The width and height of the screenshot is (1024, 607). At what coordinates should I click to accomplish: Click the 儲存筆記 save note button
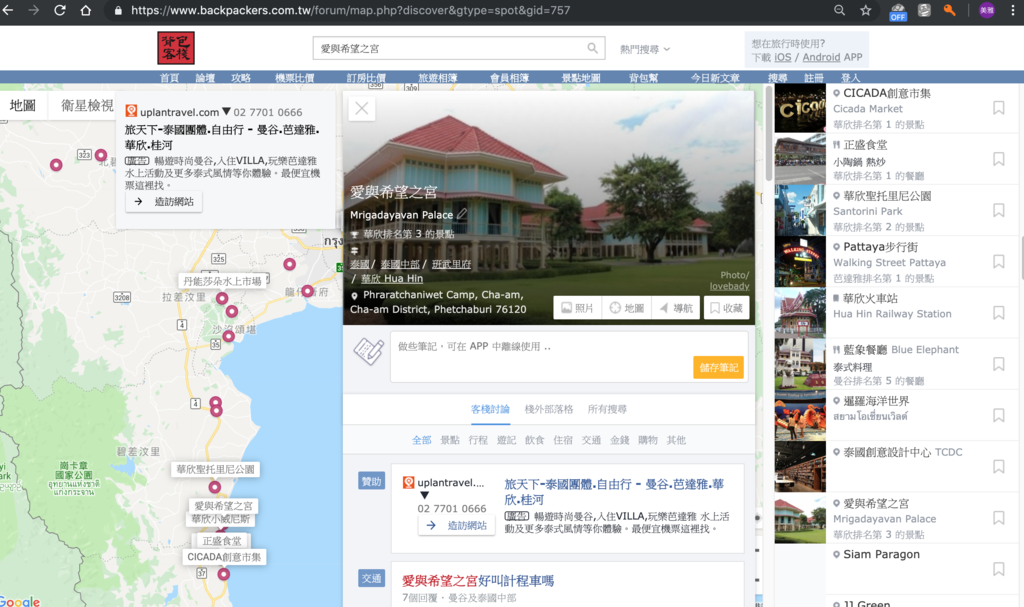(x=718, y=367)
